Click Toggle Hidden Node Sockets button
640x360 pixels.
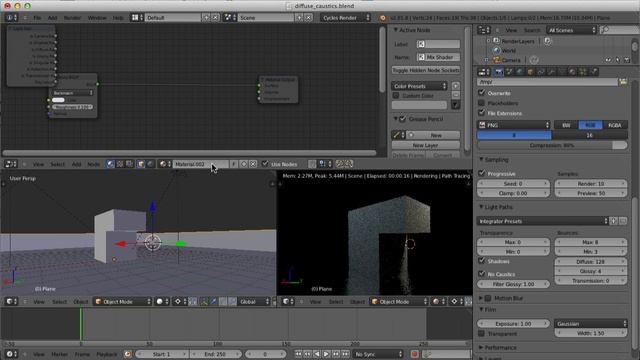[426, 70]
